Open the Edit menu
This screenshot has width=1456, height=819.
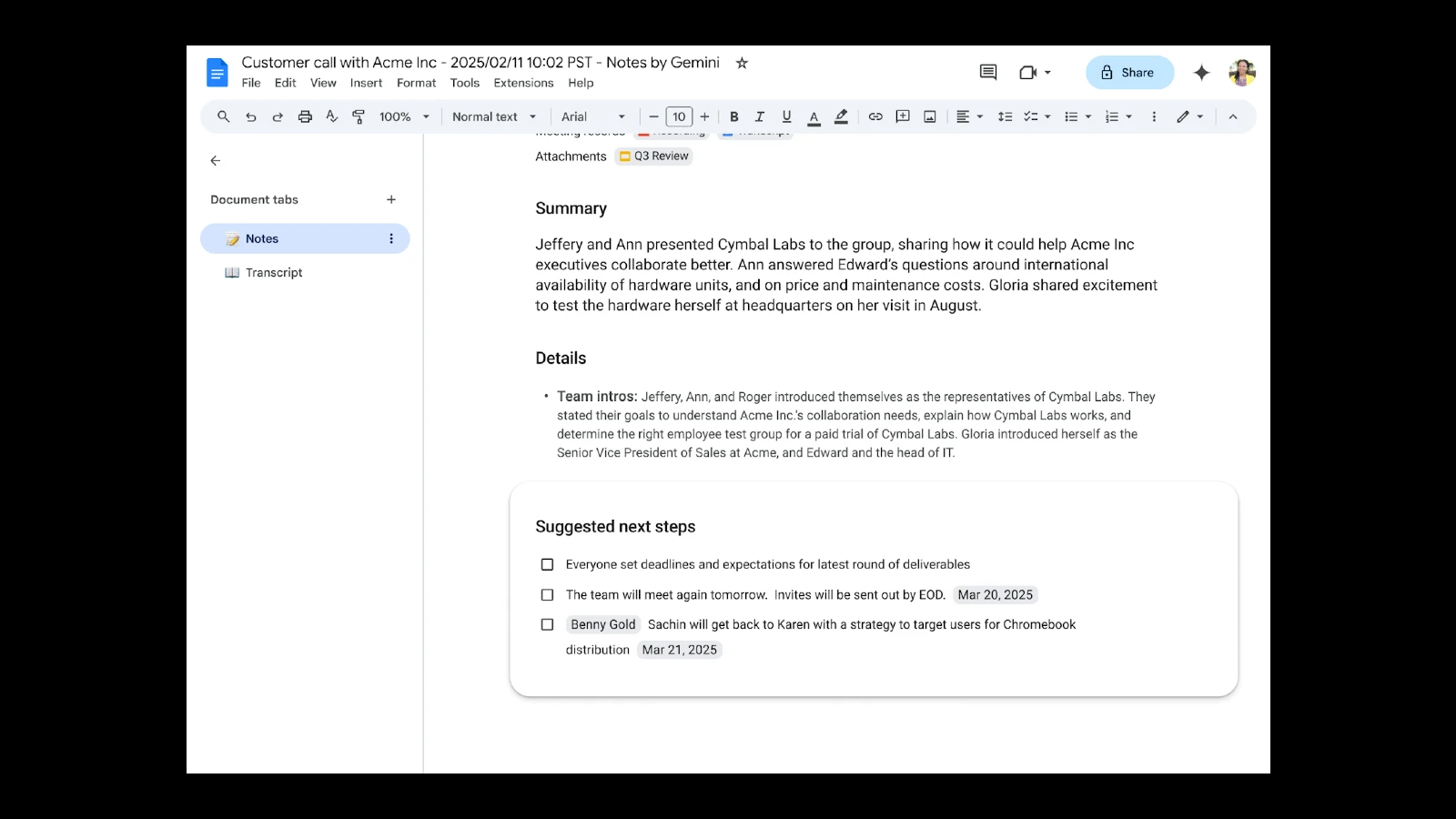286,83
